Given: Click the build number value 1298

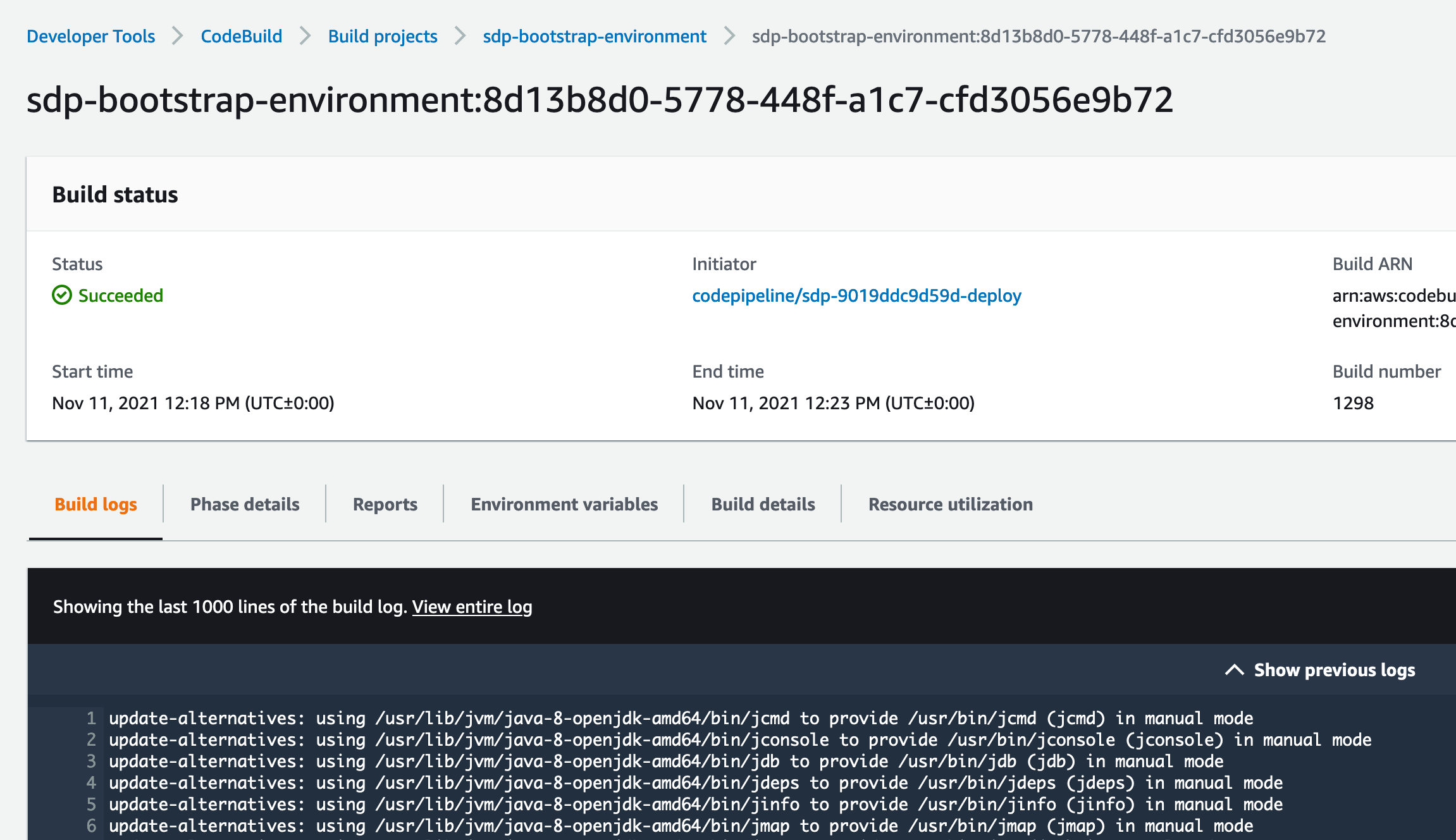Looking at the screenshot, I should 1353,403.
